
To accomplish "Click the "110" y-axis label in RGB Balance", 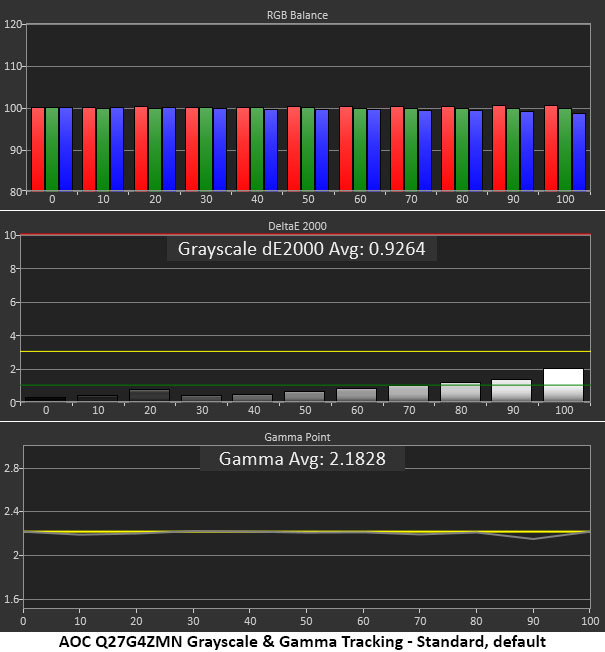I will (12, 66).
